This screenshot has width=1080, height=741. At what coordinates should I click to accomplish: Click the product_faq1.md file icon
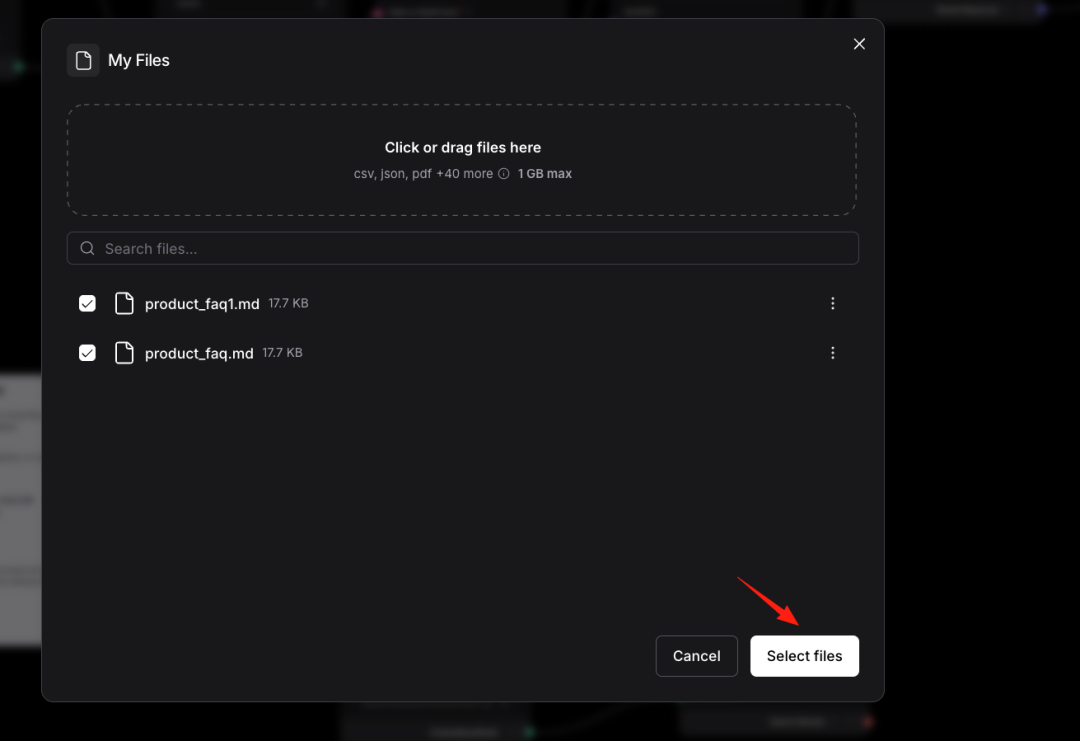pos(124,303)
